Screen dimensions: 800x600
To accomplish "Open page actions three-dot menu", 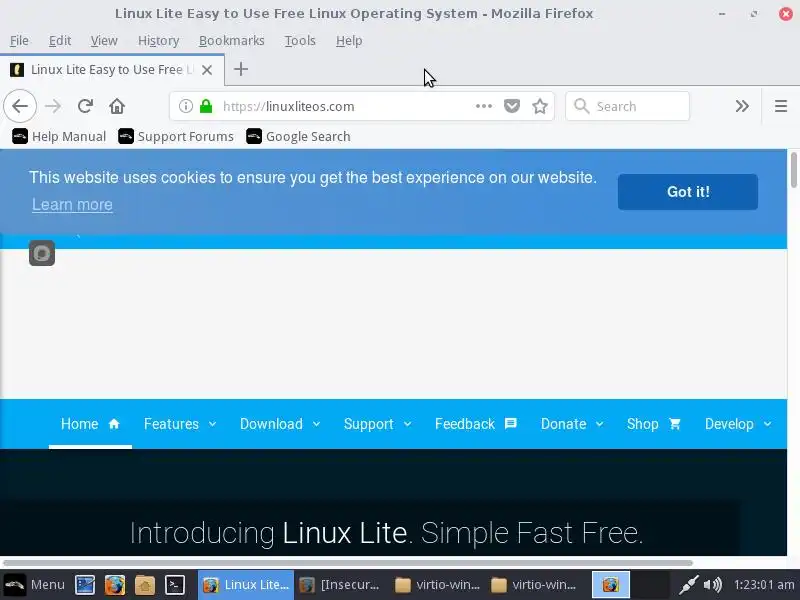I will (x=484, y=106).
